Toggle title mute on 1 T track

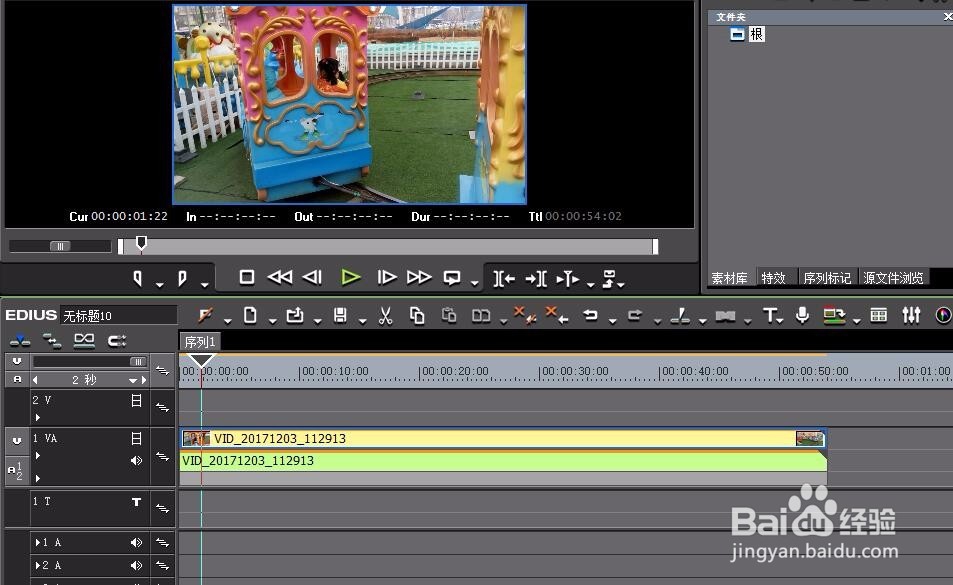[x=137, y=502]
